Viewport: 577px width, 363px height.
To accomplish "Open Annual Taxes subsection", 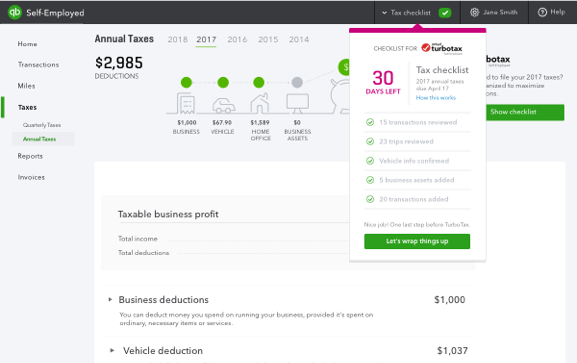I will click(x=39, y=139).
